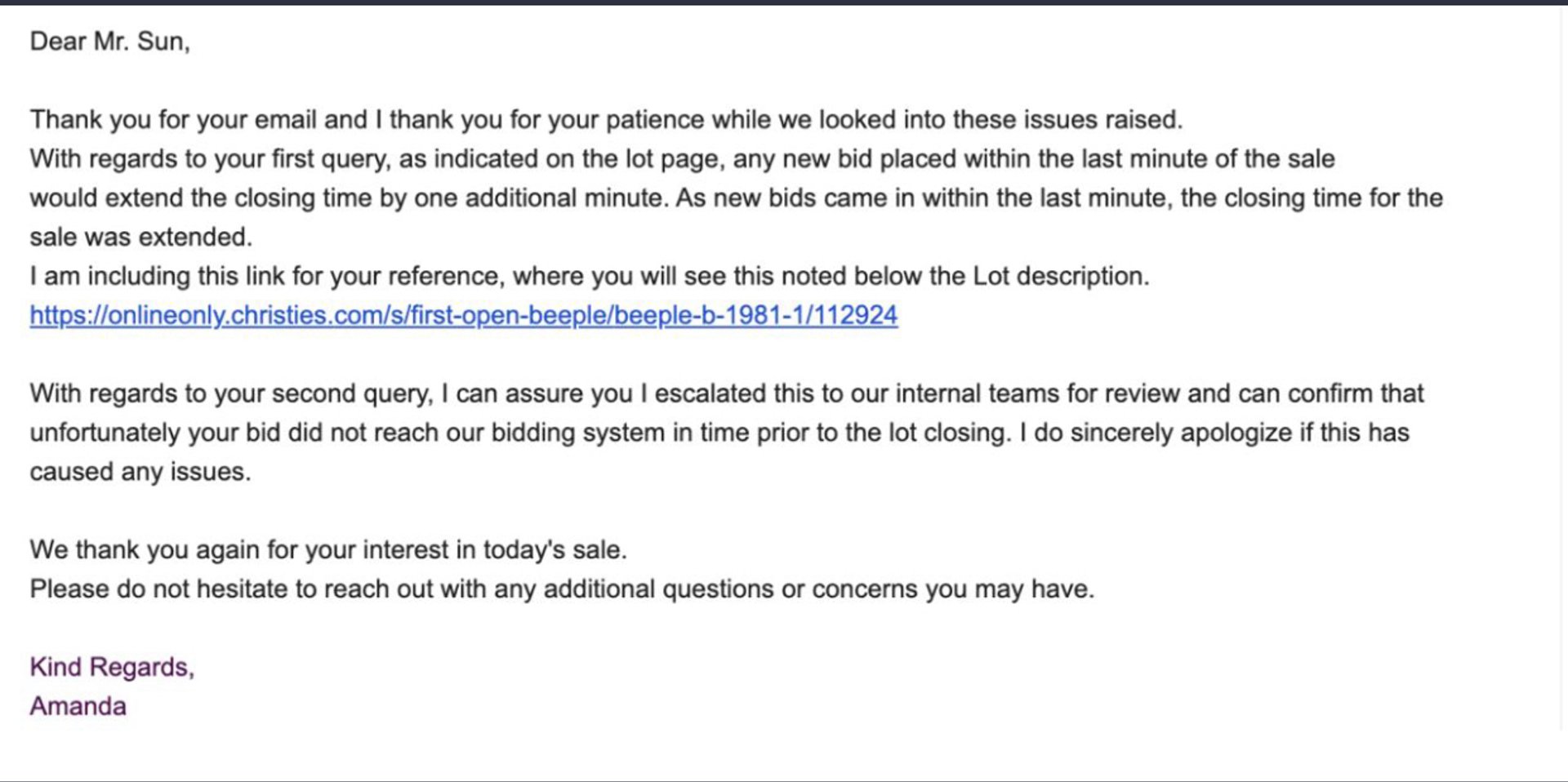
Task: Click the dark bar atop the email
Action: click(784, 2)
